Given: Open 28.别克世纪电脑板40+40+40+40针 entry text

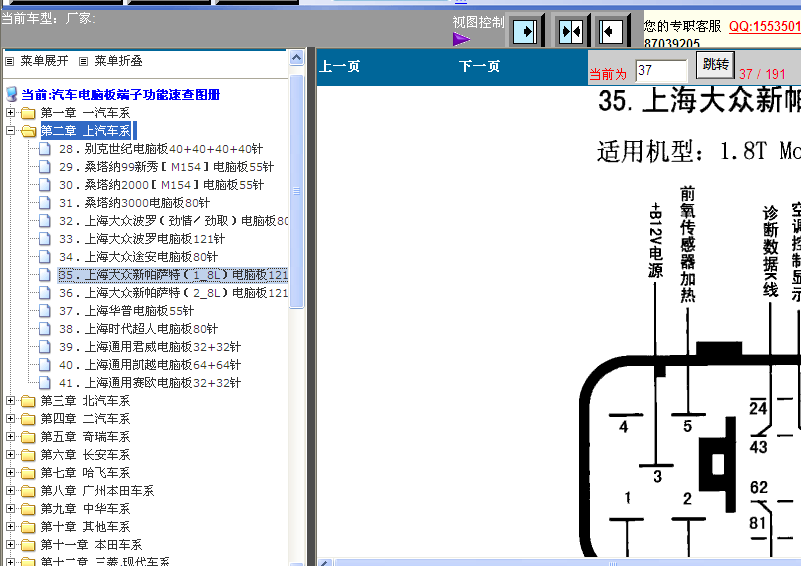Looking at the screenshot, I should click(x=161, y=149).
